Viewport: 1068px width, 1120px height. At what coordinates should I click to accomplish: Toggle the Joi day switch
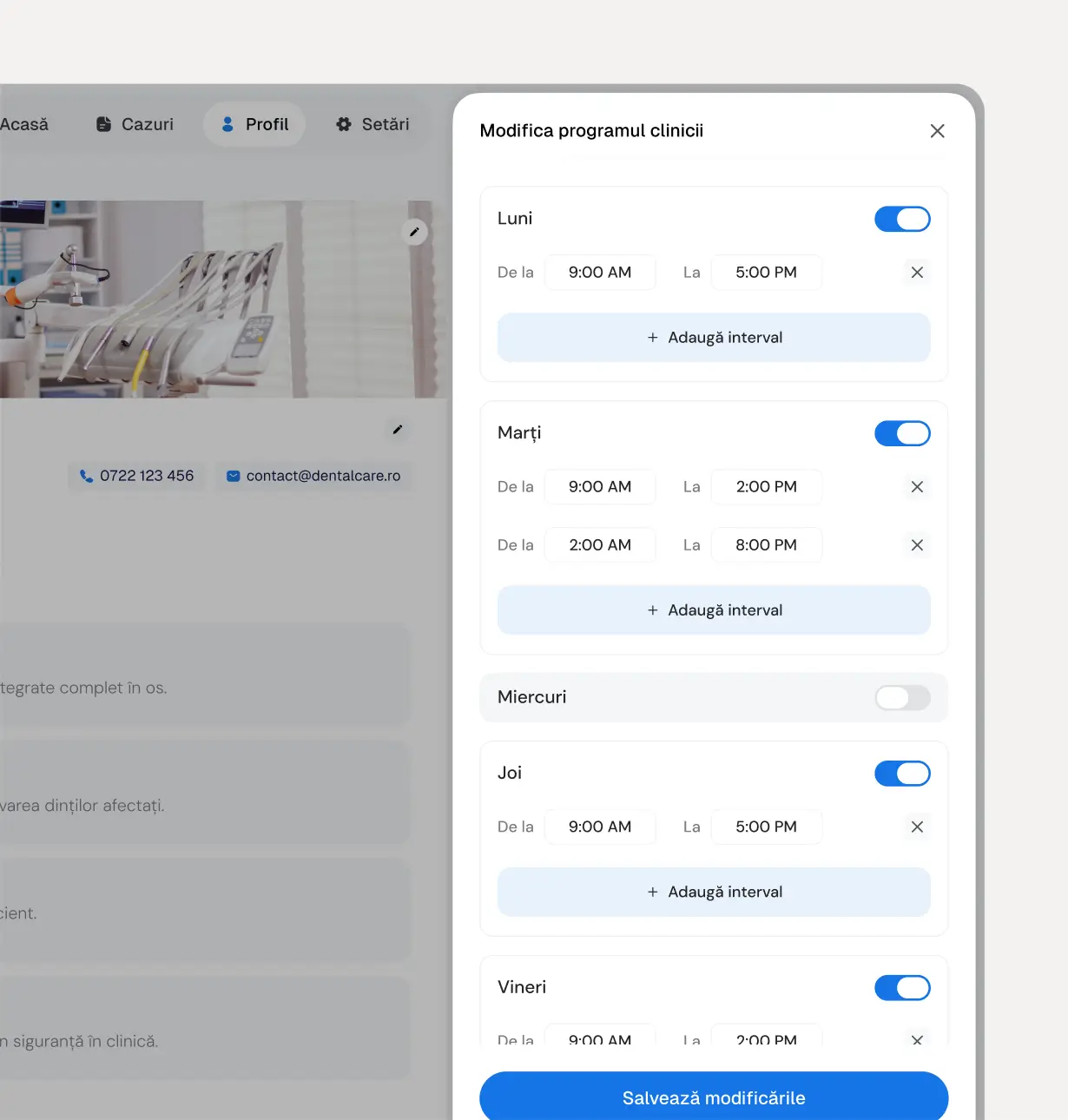tap(902, 774)
